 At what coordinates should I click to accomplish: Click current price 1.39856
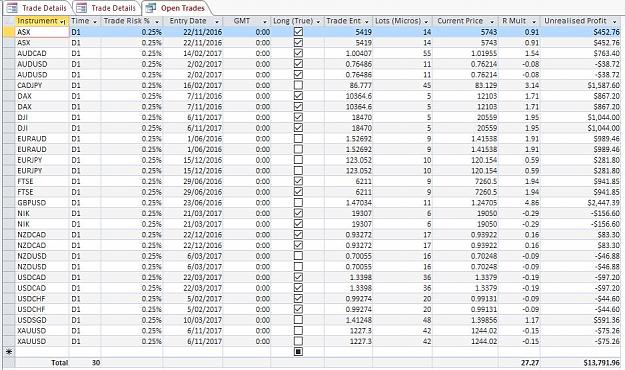click(x=483, y=320)
